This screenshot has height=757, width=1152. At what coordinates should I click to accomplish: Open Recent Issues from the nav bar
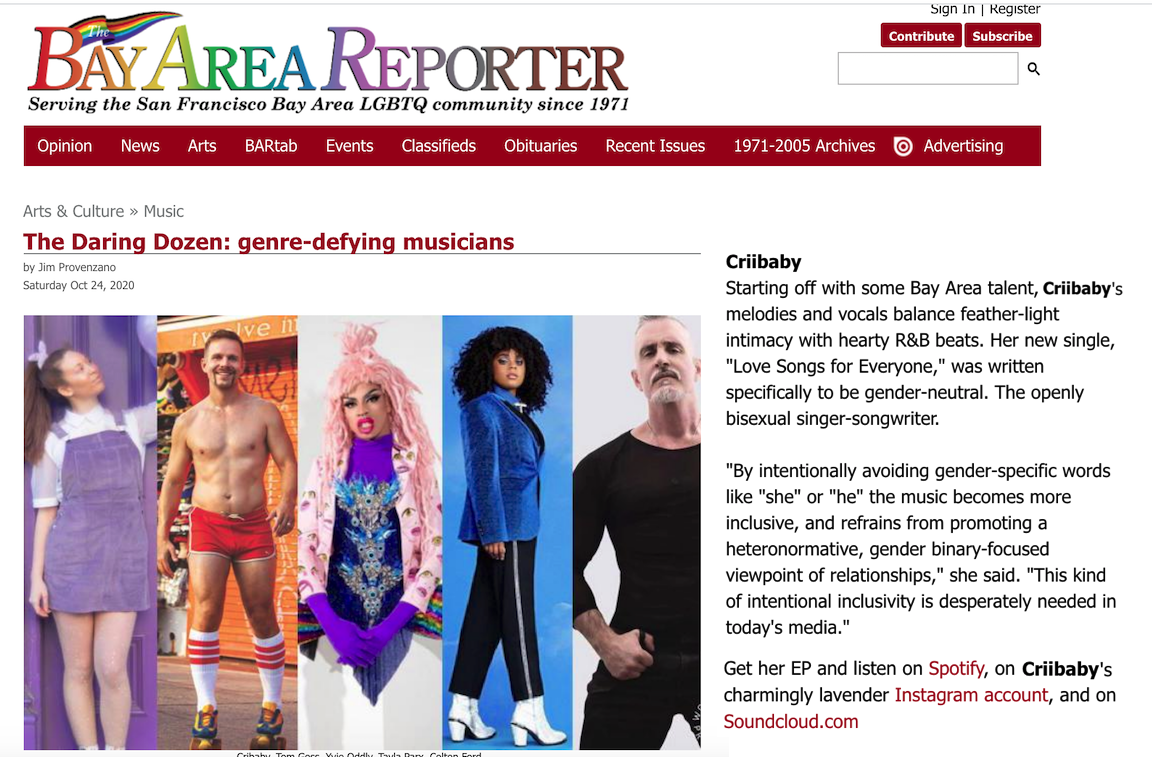[x=655, y=146]
